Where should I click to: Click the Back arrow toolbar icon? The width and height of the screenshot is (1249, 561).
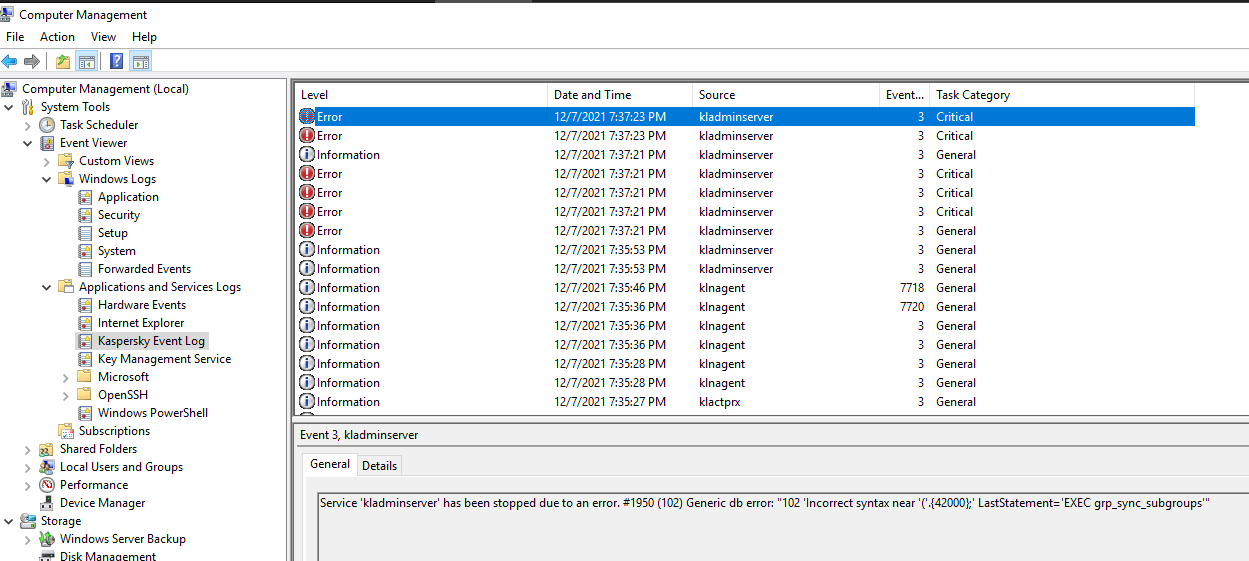click(x=10, y=62)
